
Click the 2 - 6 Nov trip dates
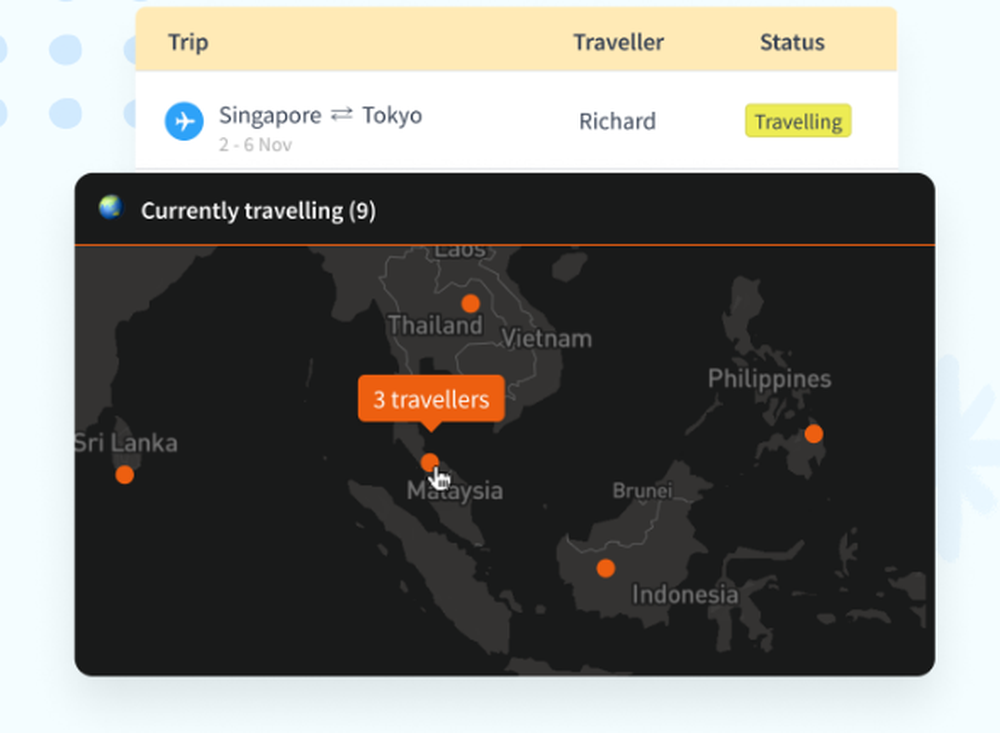[255, 145]
